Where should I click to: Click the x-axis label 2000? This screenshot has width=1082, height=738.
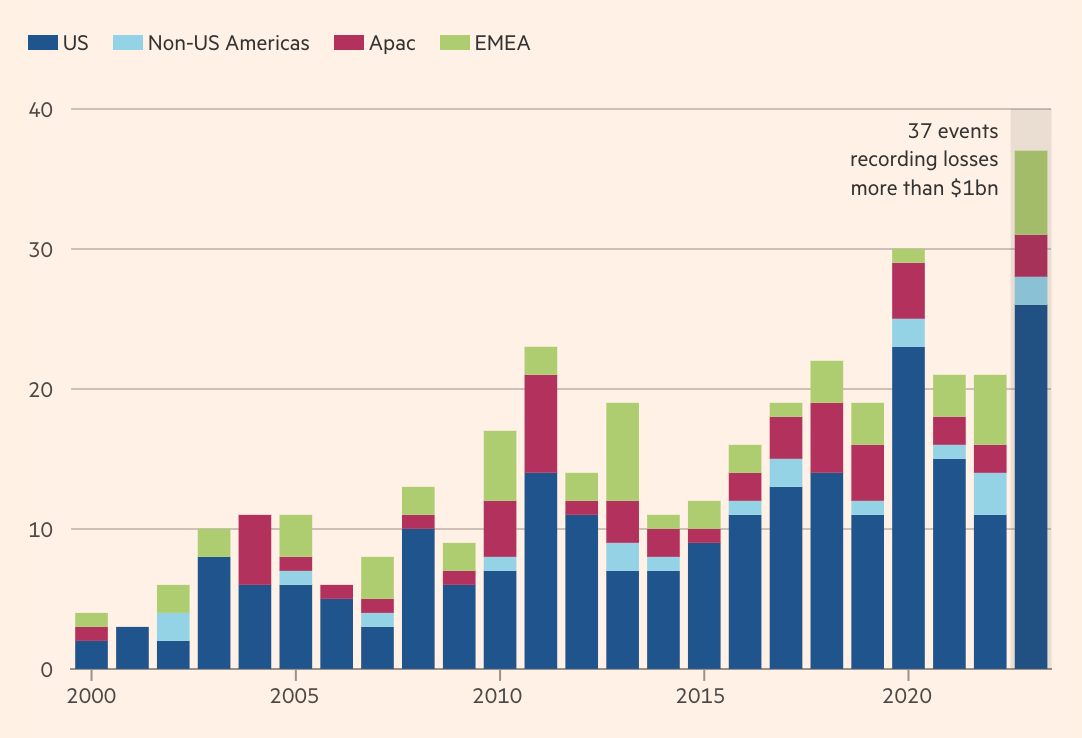[x=91, y=696]
